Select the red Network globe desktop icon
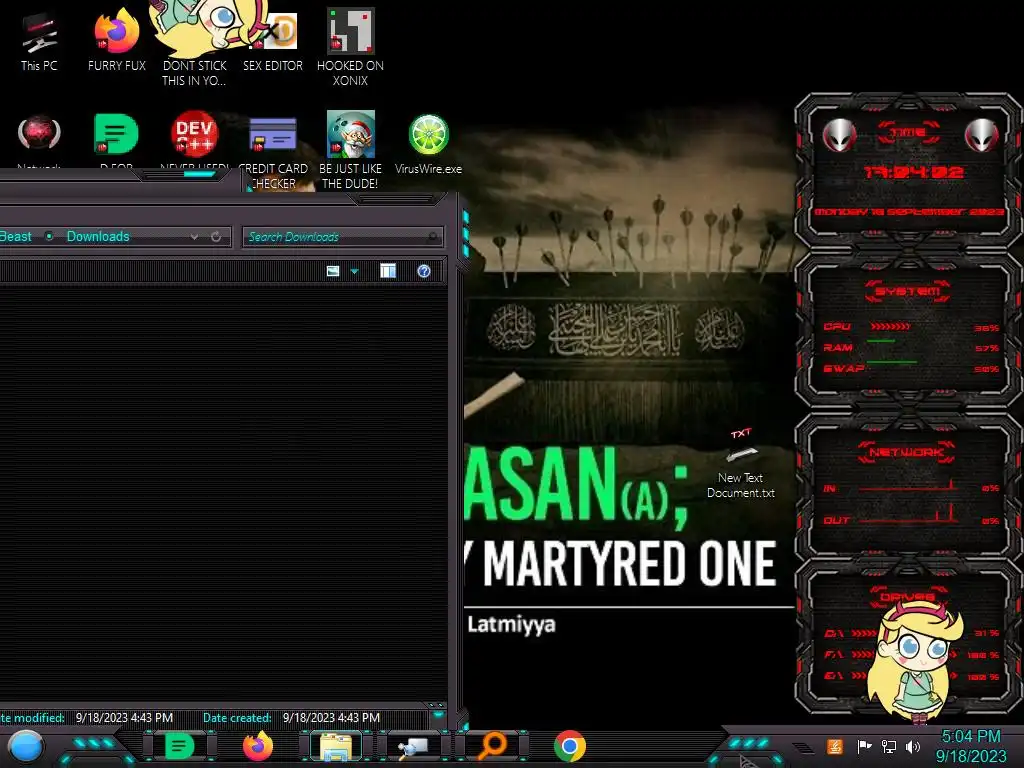1024x768 pixels. (x=39, y=134)
